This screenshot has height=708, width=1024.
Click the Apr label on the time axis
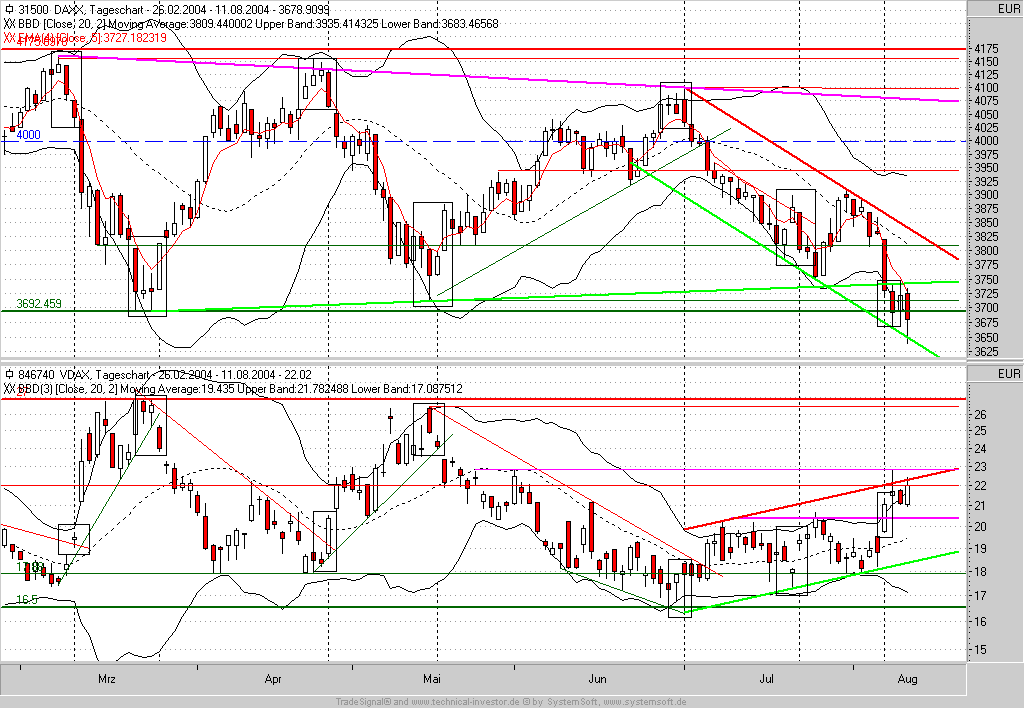[x=273, y=679]
